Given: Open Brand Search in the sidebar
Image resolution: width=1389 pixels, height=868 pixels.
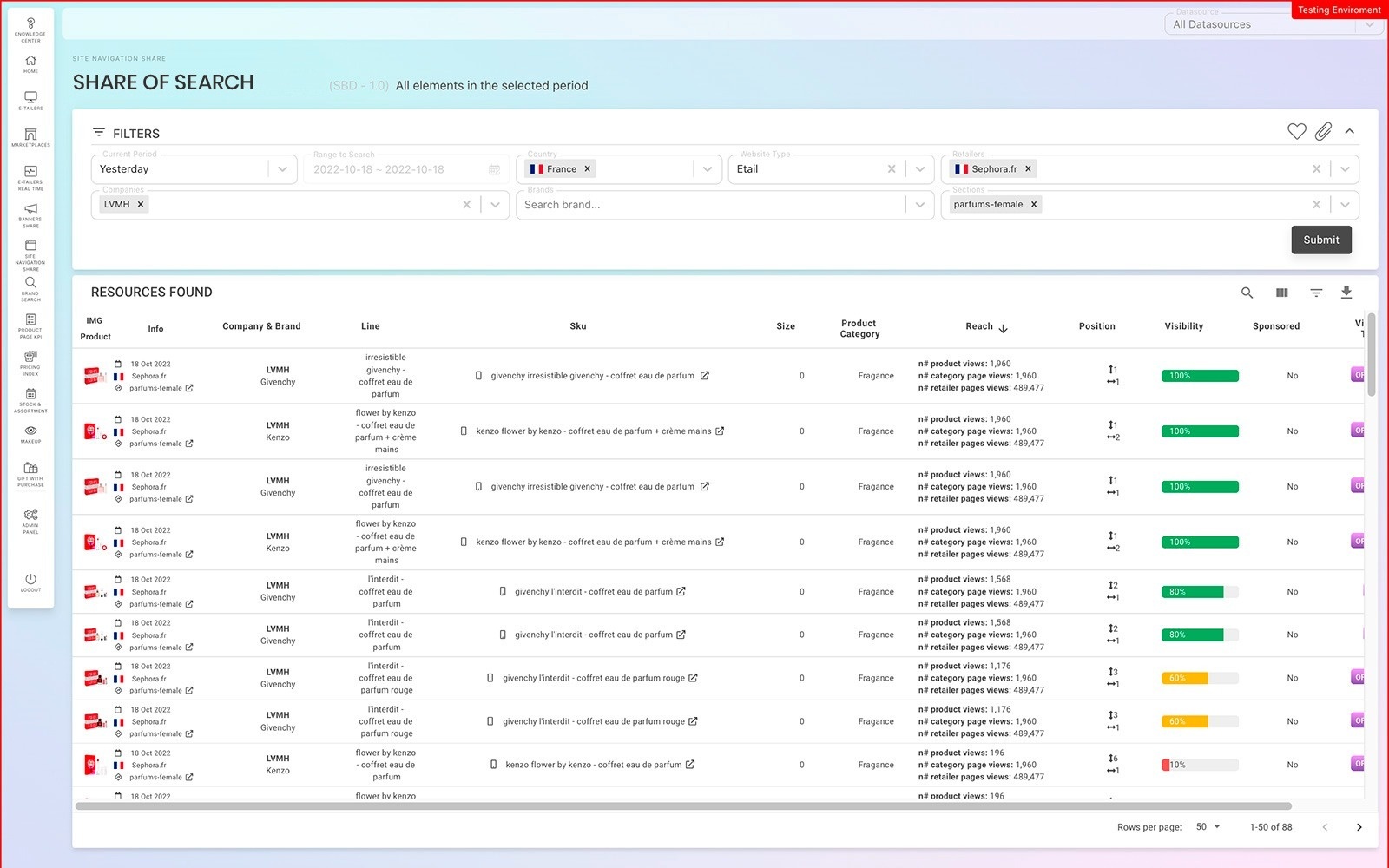Looking at the screenshot, I should [x=30, y=289].
